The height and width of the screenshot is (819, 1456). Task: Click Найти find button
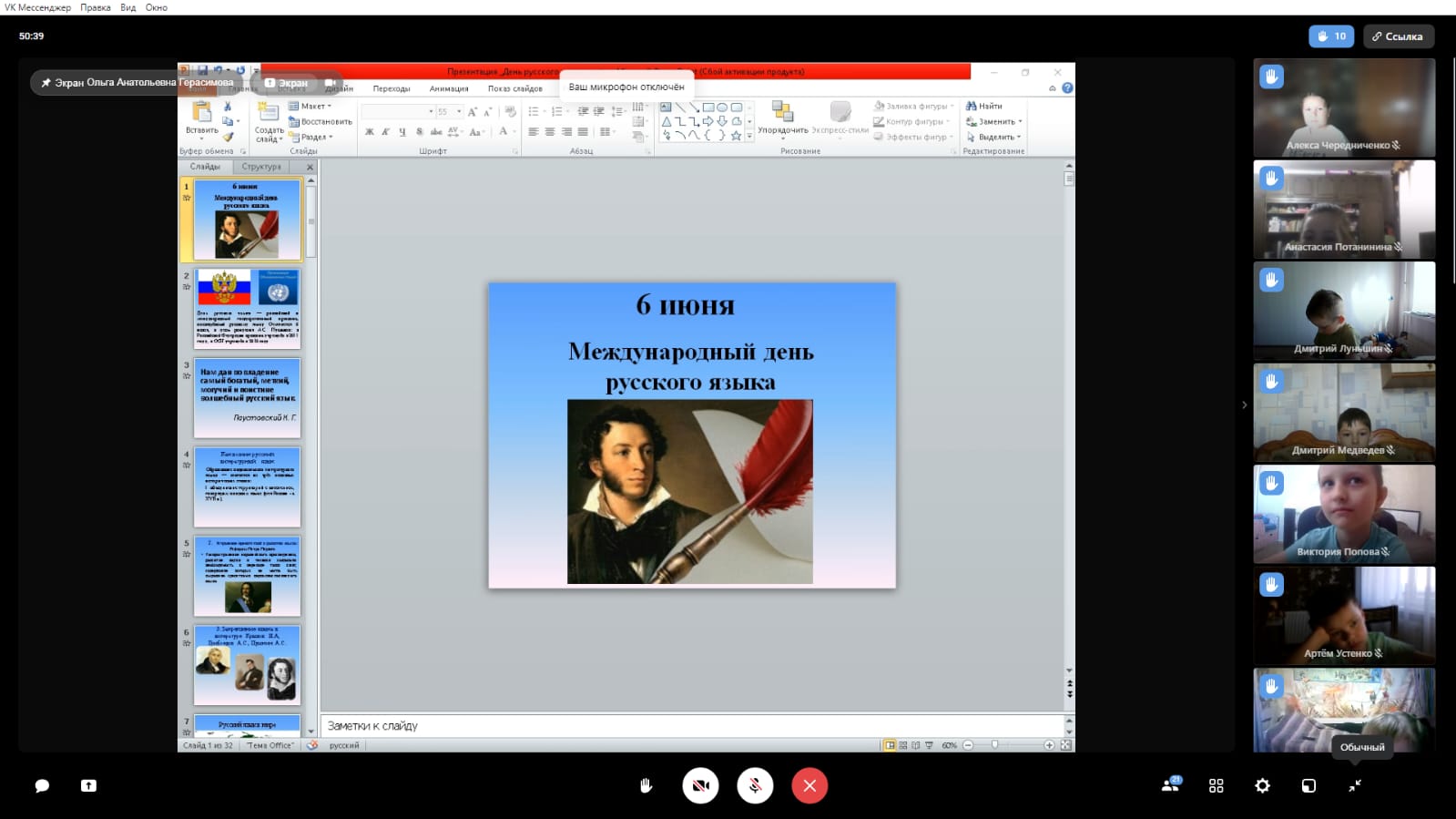pos(984,106)
